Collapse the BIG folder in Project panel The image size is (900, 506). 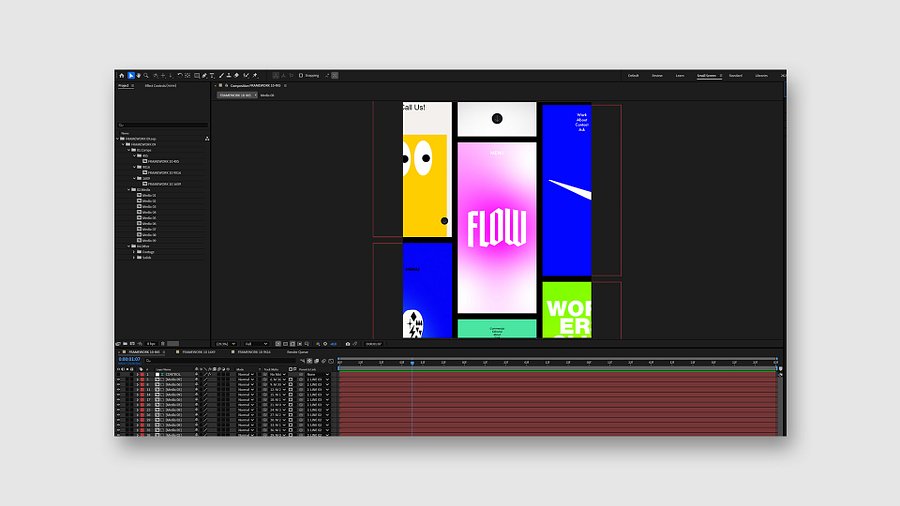click(134, 155)
